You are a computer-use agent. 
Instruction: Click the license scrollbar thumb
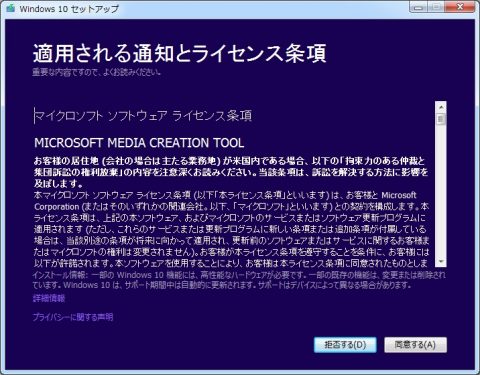(441, 119)
